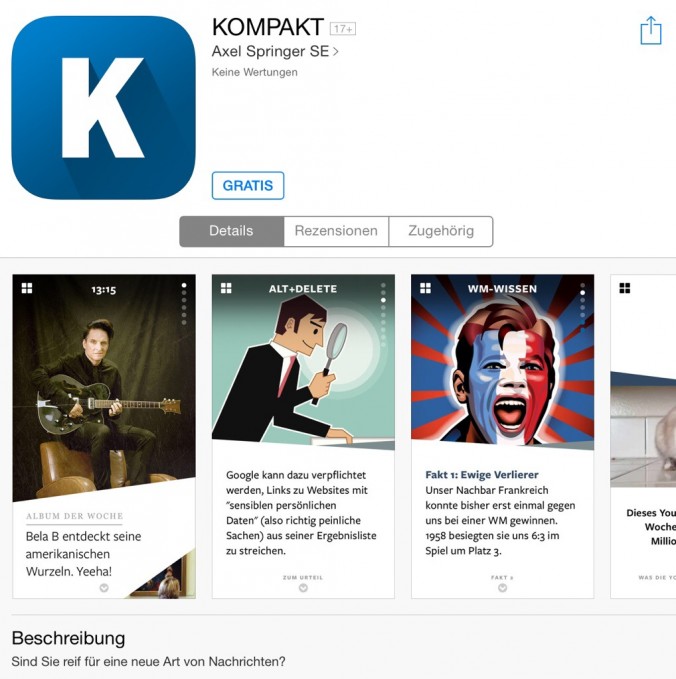Tap grid icon on ALT+DELETE screenshot
Image resolution: width=676 pixels, height=679 pixels.
tap(226, 288)
